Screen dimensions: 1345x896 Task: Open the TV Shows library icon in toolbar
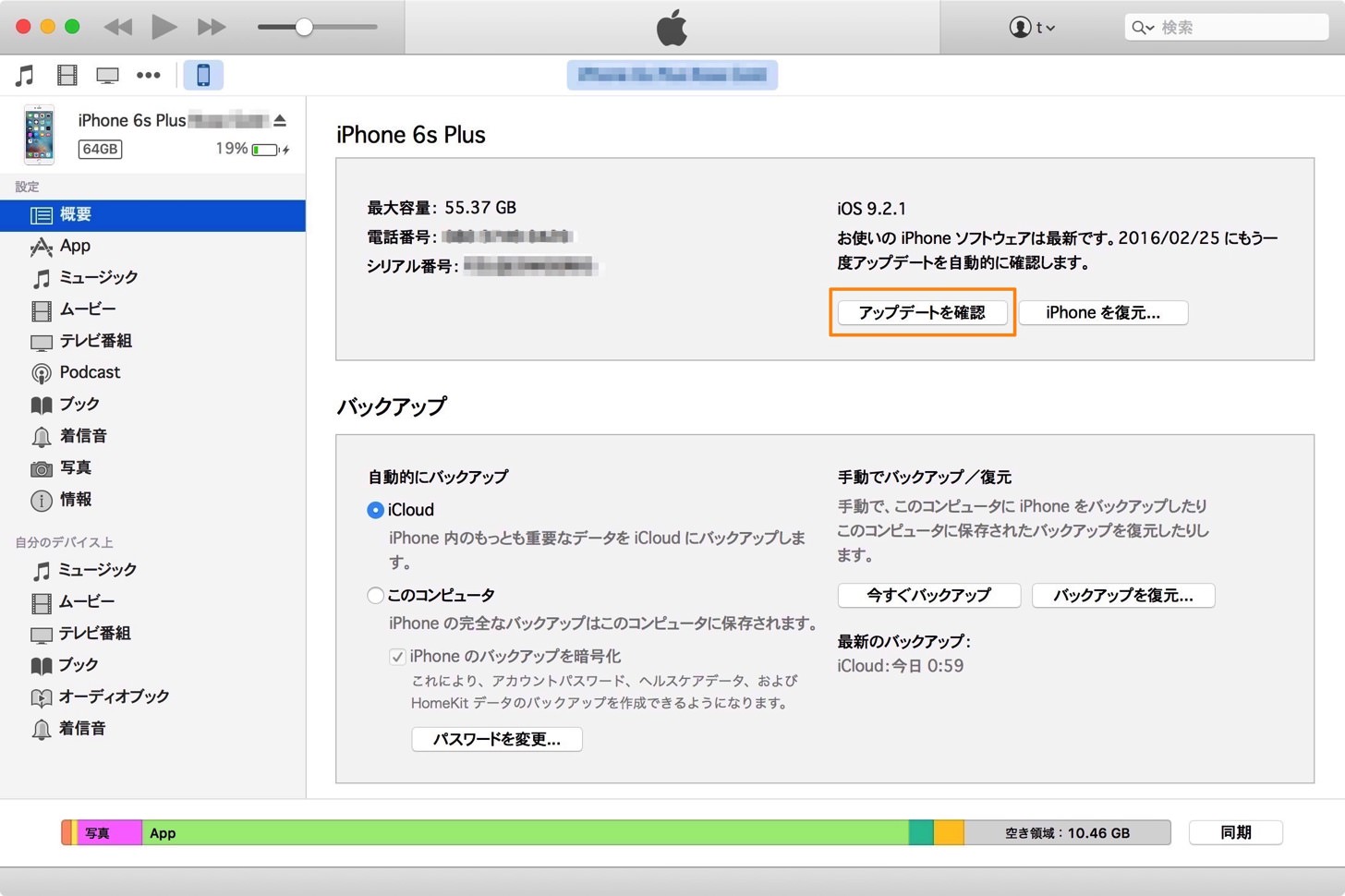click(107, 76)
